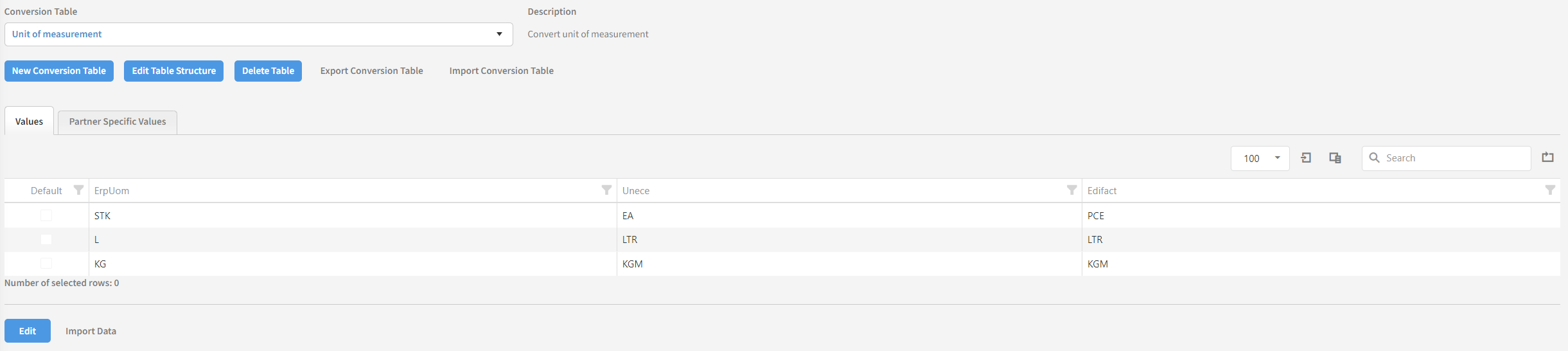
Task: Select the Values tab
Action: coord(29,122)
